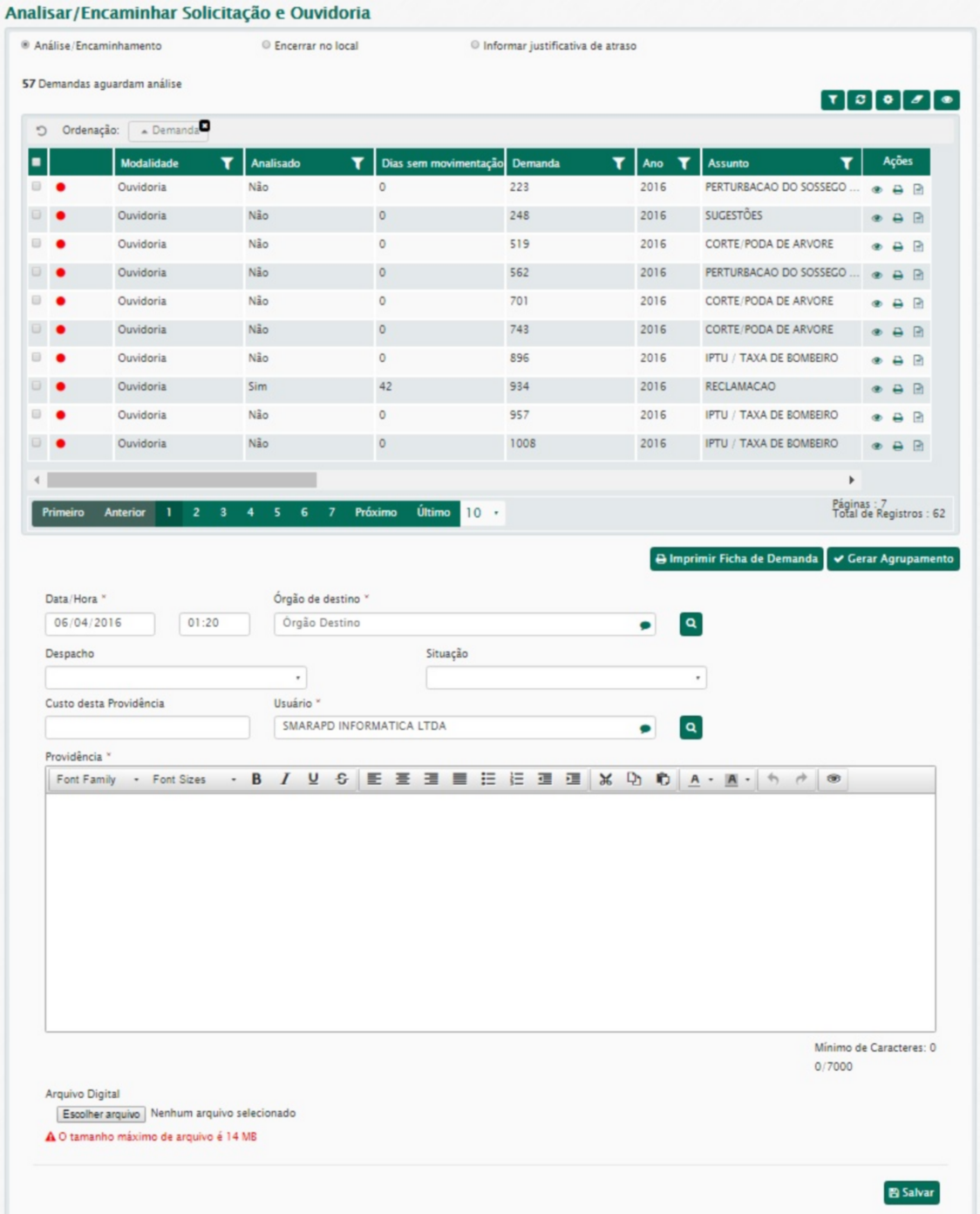Click the horizontal scrollbar under the table

click(x=181, y=481)
